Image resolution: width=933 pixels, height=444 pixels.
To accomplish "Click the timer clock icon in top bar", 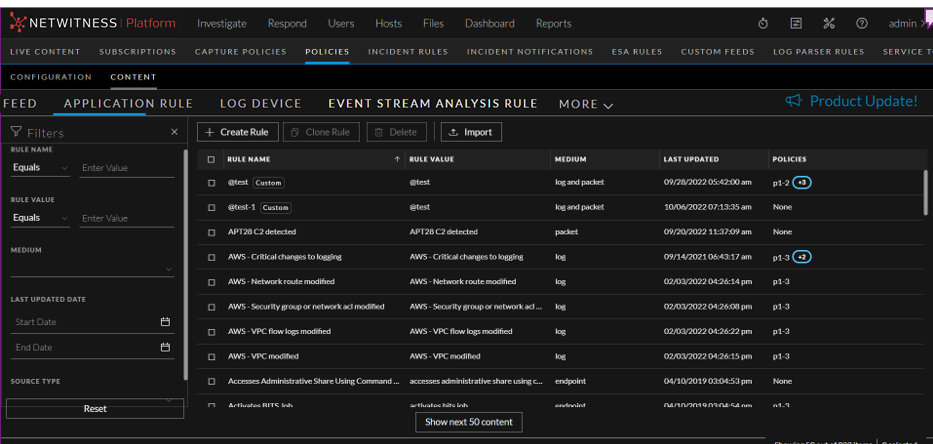I will [x=763, y=23].
